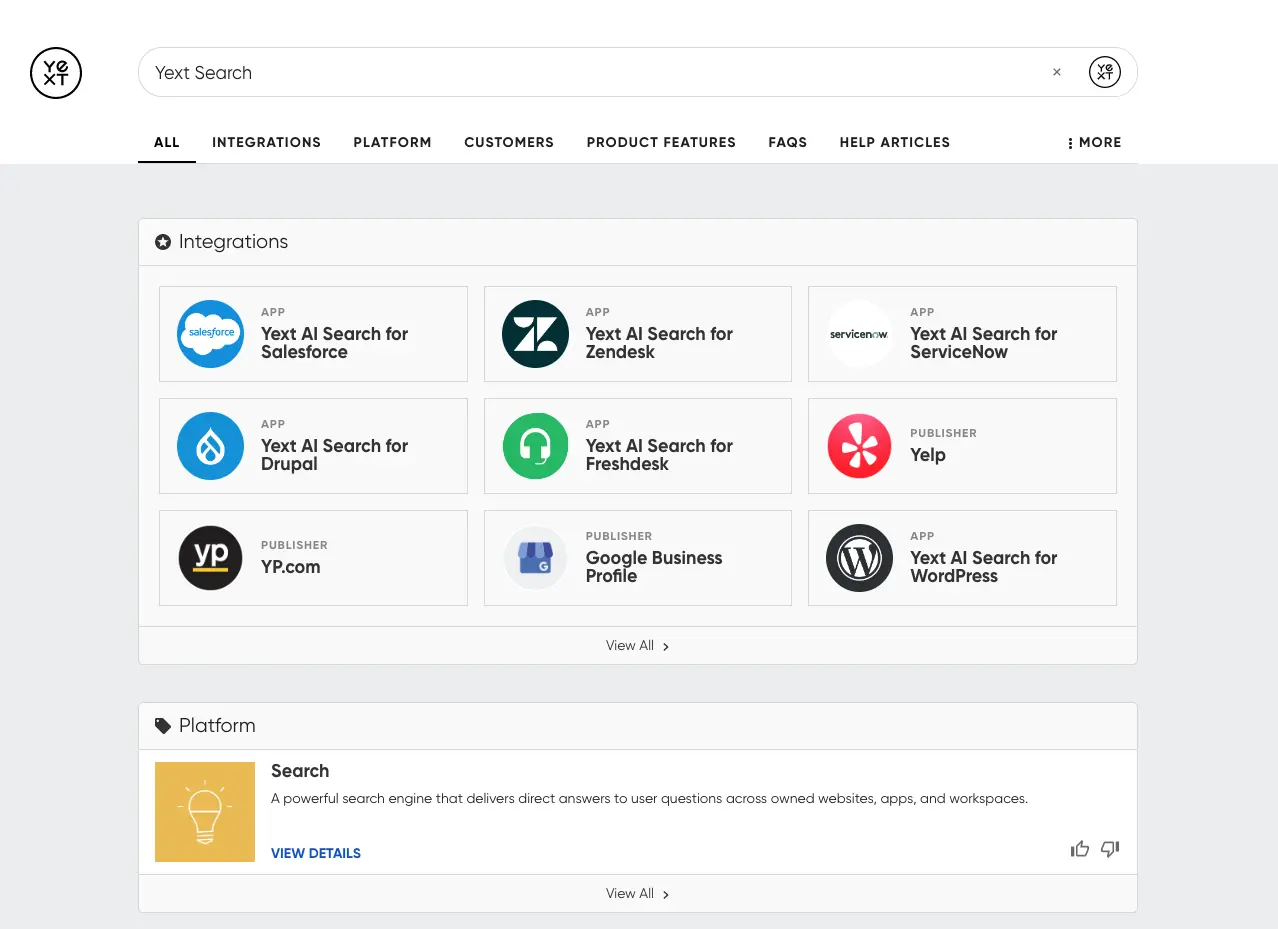Open the Zendesk integration icon
The height and width of the screenshot is (929, 1278).
[x=535, y=334]
